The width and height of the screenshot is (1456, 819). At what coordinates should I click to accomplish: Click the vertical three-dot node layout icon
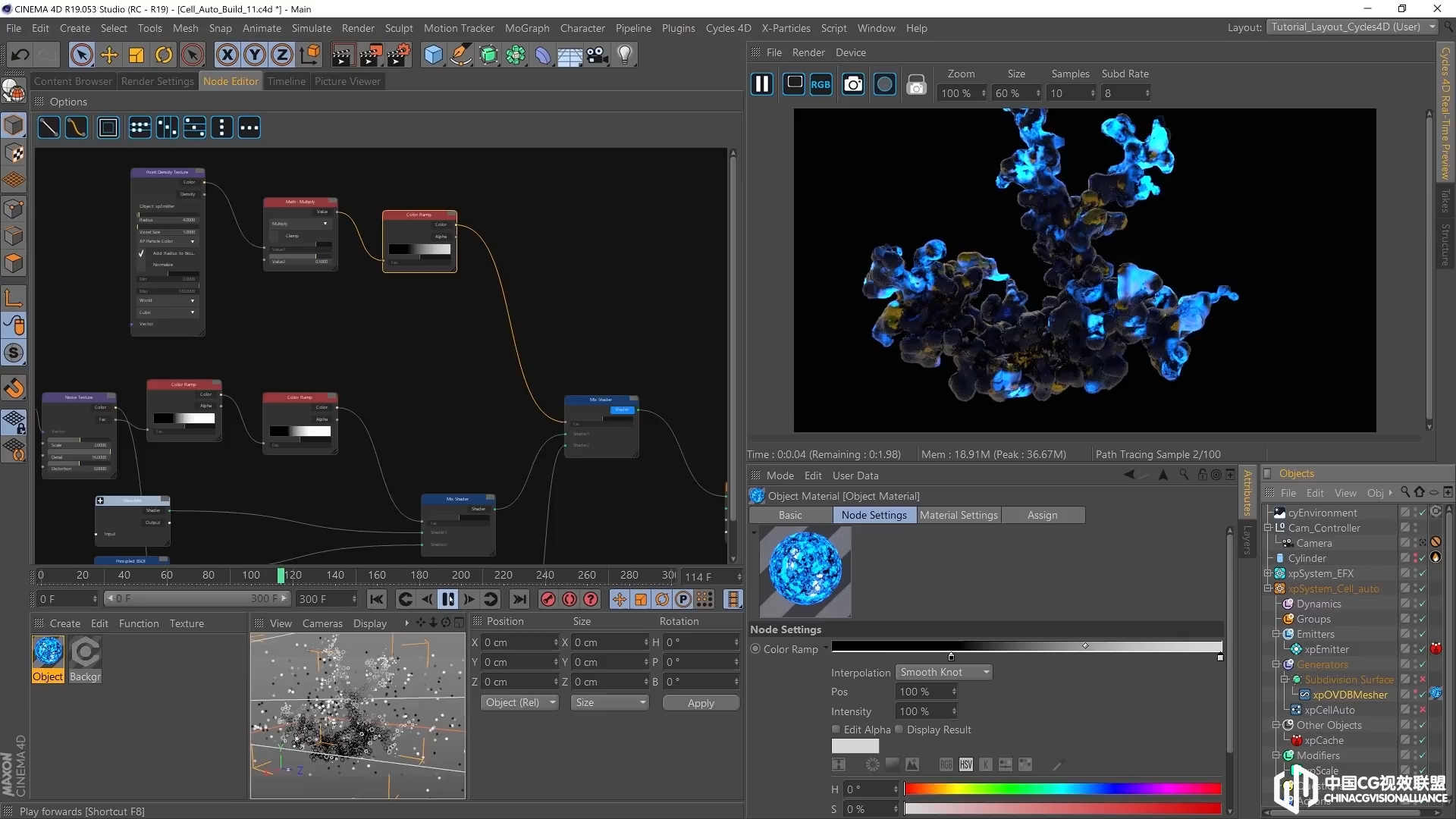click(x=221, y=127)
